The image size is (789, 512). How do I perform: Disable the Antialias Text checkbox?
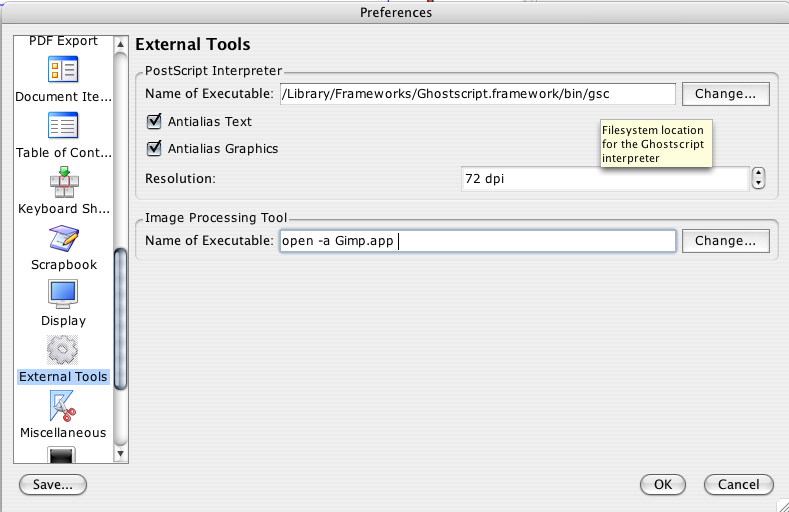pyautogui.click(x=154, y=121)
